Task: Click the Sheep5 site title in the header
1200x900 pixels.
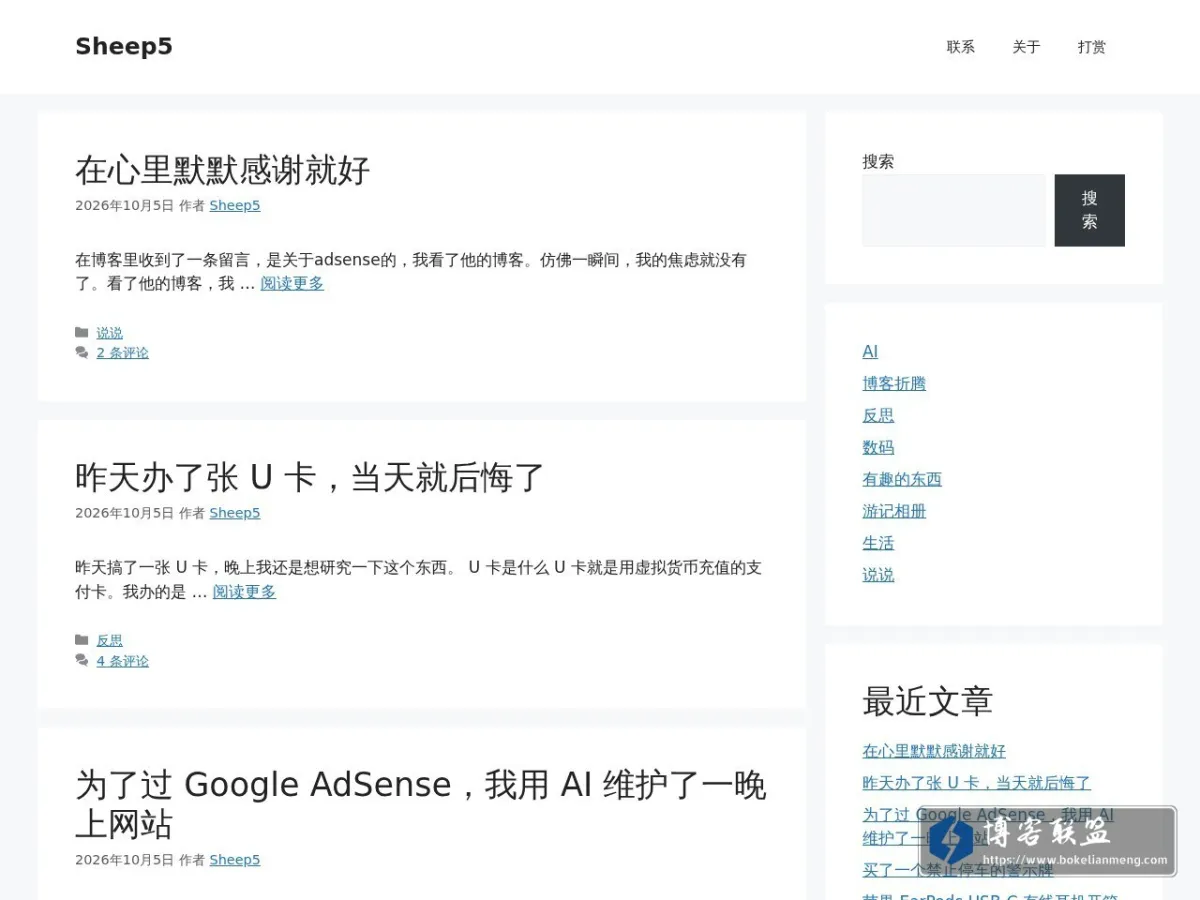Action: [x=124, y=47]
